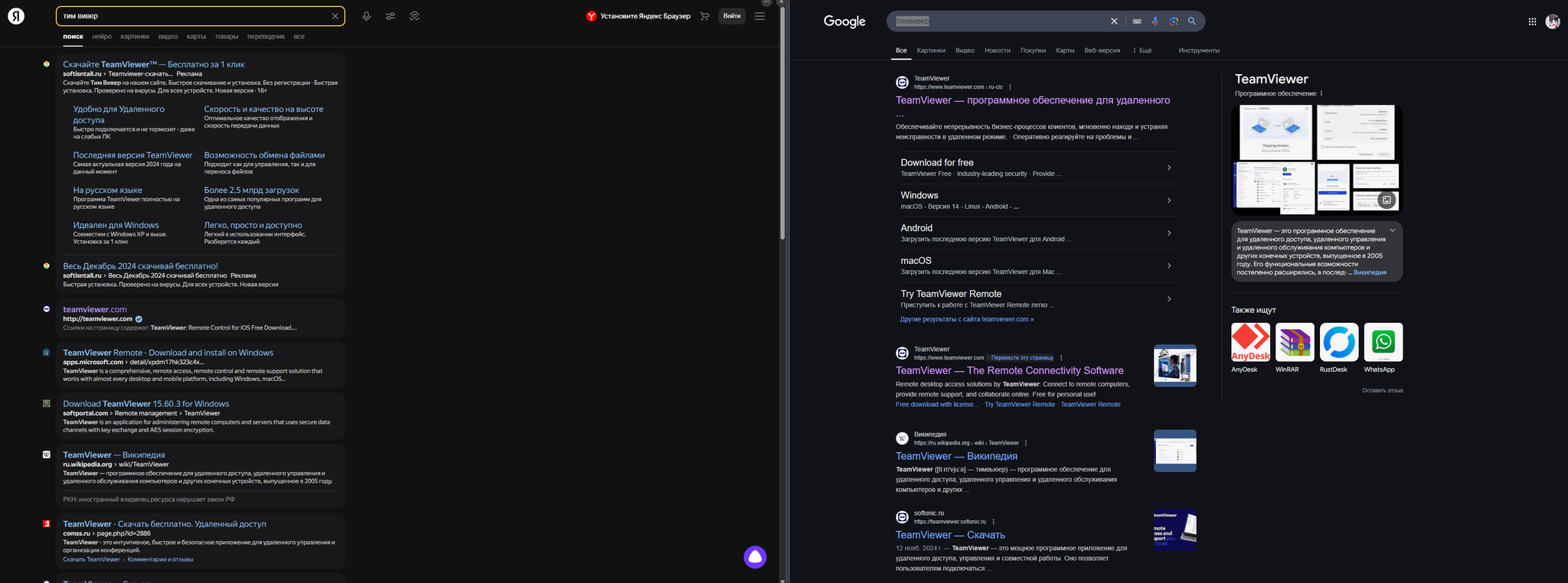Viewport: 1568px width, 583px height.
Task: Click the Yandex voice search microphone icon
Action: click(367, 16)
